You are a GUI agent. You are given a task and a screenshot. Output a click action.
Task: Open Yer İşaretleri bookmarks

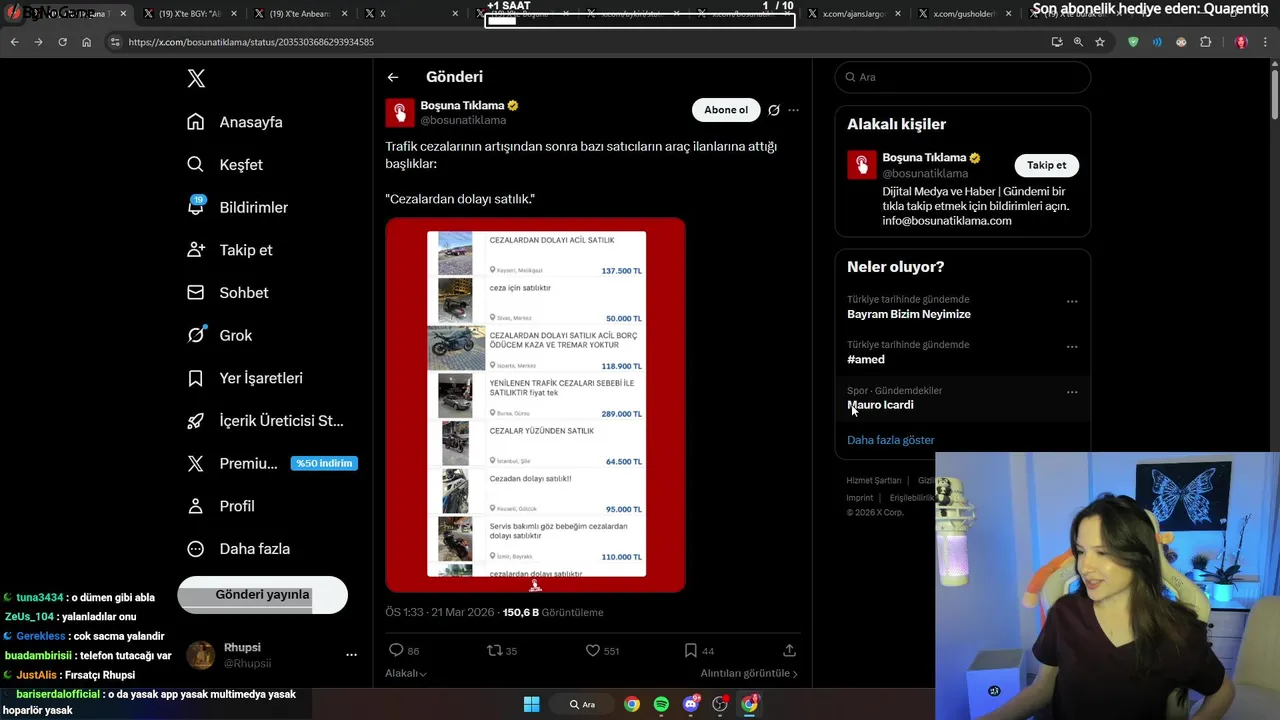pyautogui.click(x=245, y=378)
